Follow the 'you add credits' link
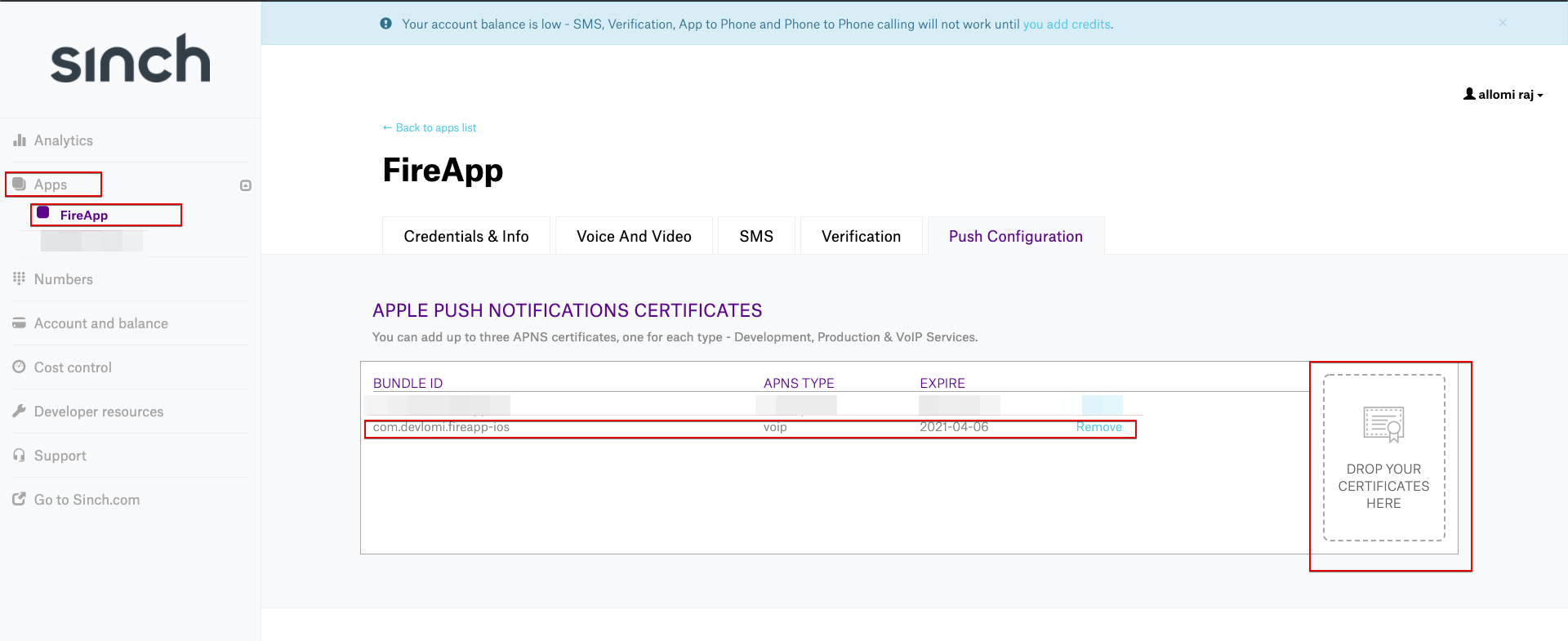Viewport: 1568px width, 641px height. [x=1067, y=24]
